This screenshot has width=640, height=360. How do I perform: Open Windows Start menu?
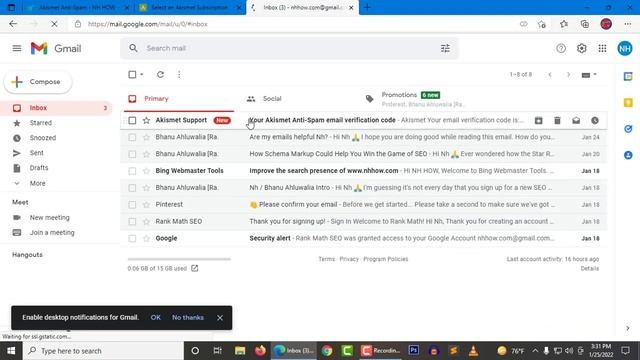click(x=11, y=351)
